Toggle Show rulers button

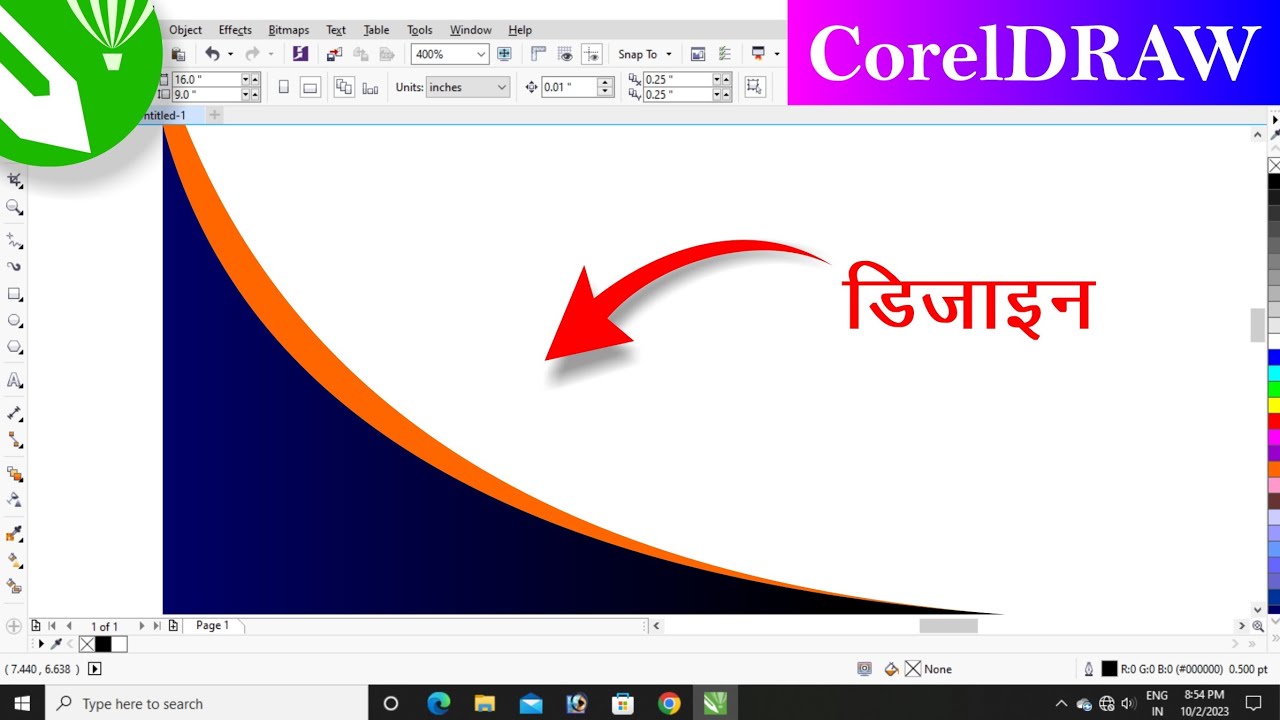539,54
